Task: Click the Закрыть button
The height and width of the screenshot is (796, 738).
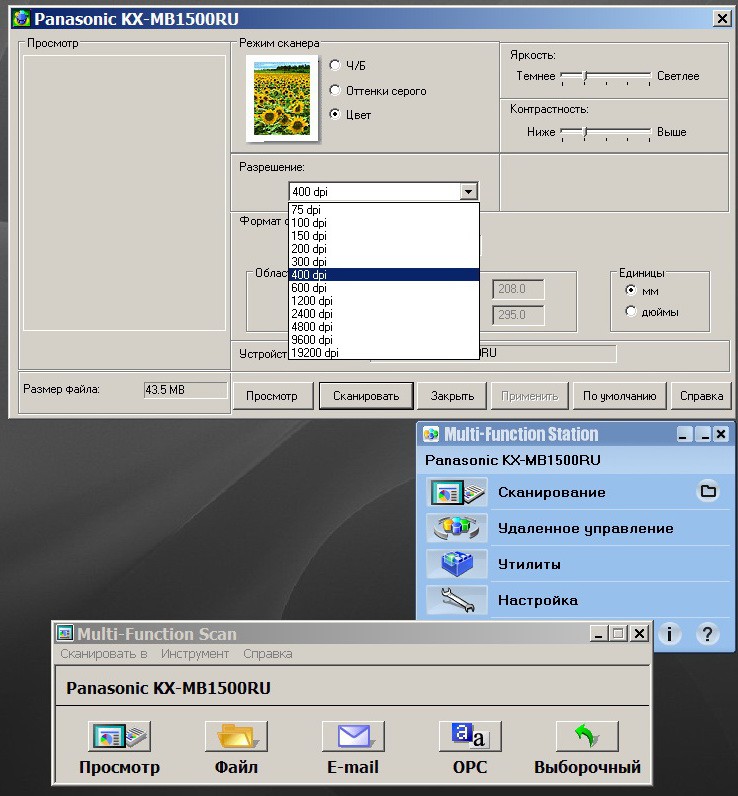Action: click(452, 396)
